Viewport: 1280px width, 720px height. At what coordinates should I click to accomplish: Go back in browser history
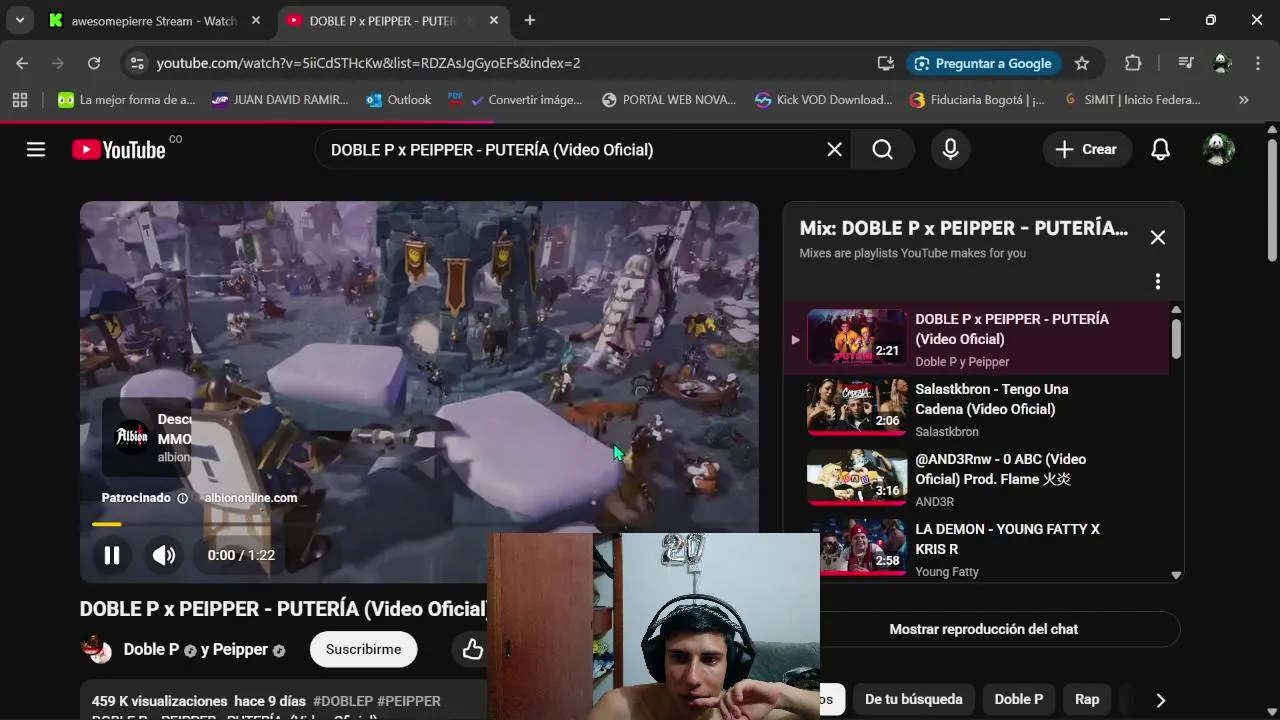point(22,63)
